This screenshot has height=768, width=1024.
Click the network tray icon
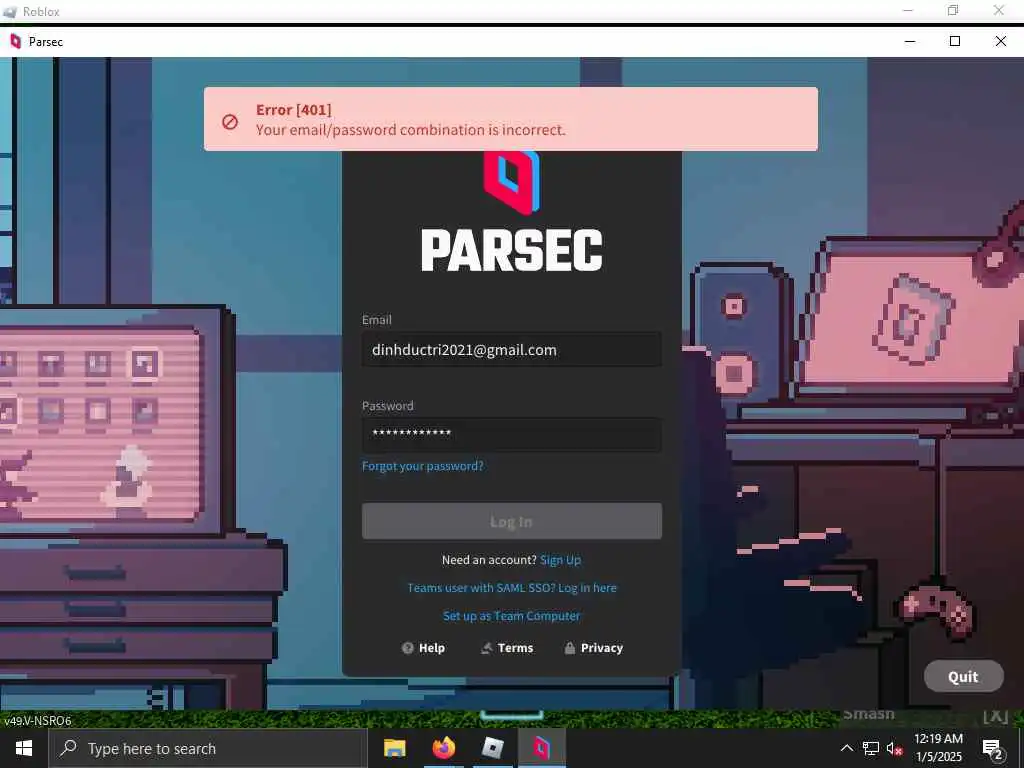[x=871, y=748]
